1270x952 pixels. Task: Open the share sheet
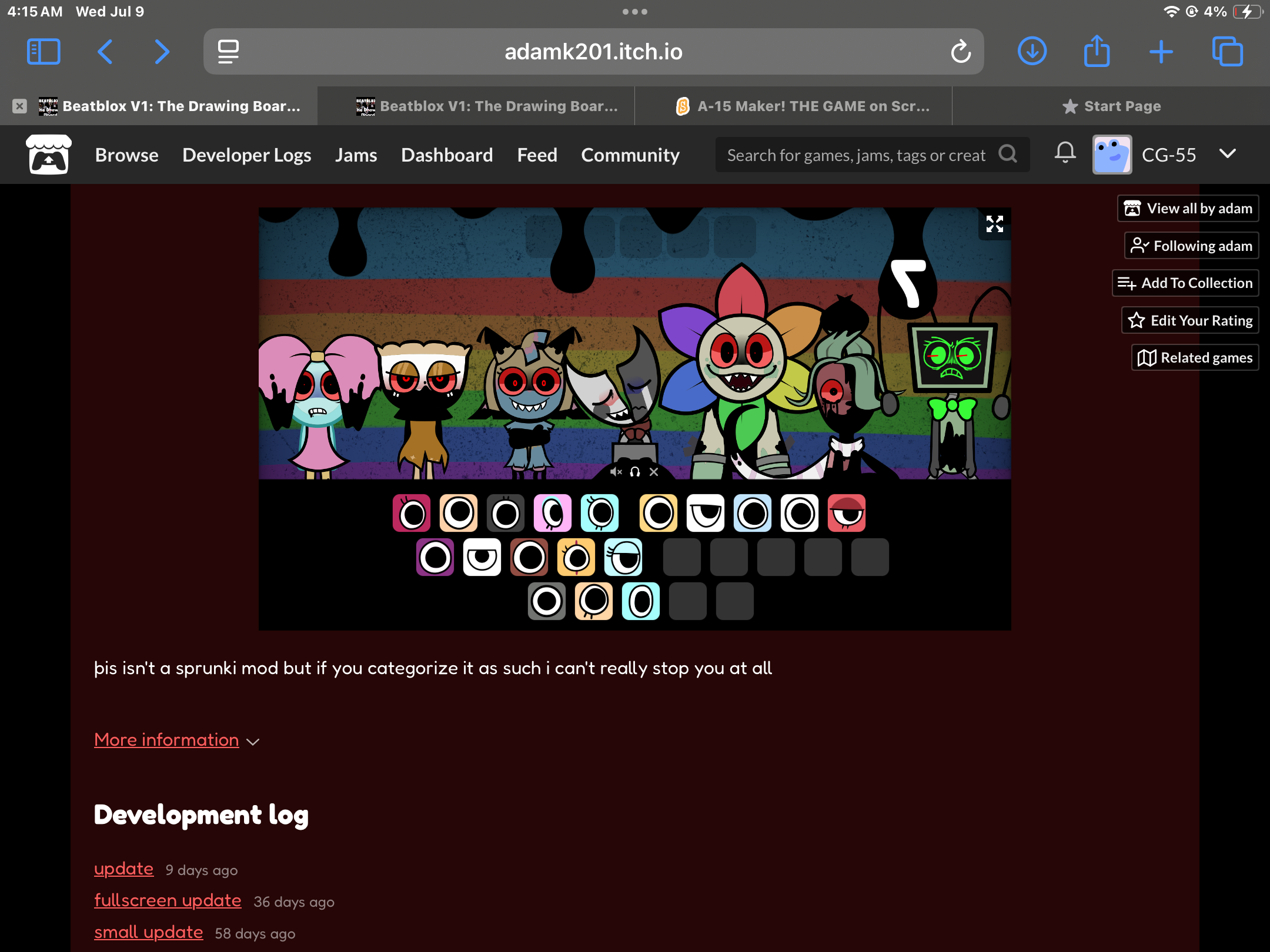tap(1097, 52)
